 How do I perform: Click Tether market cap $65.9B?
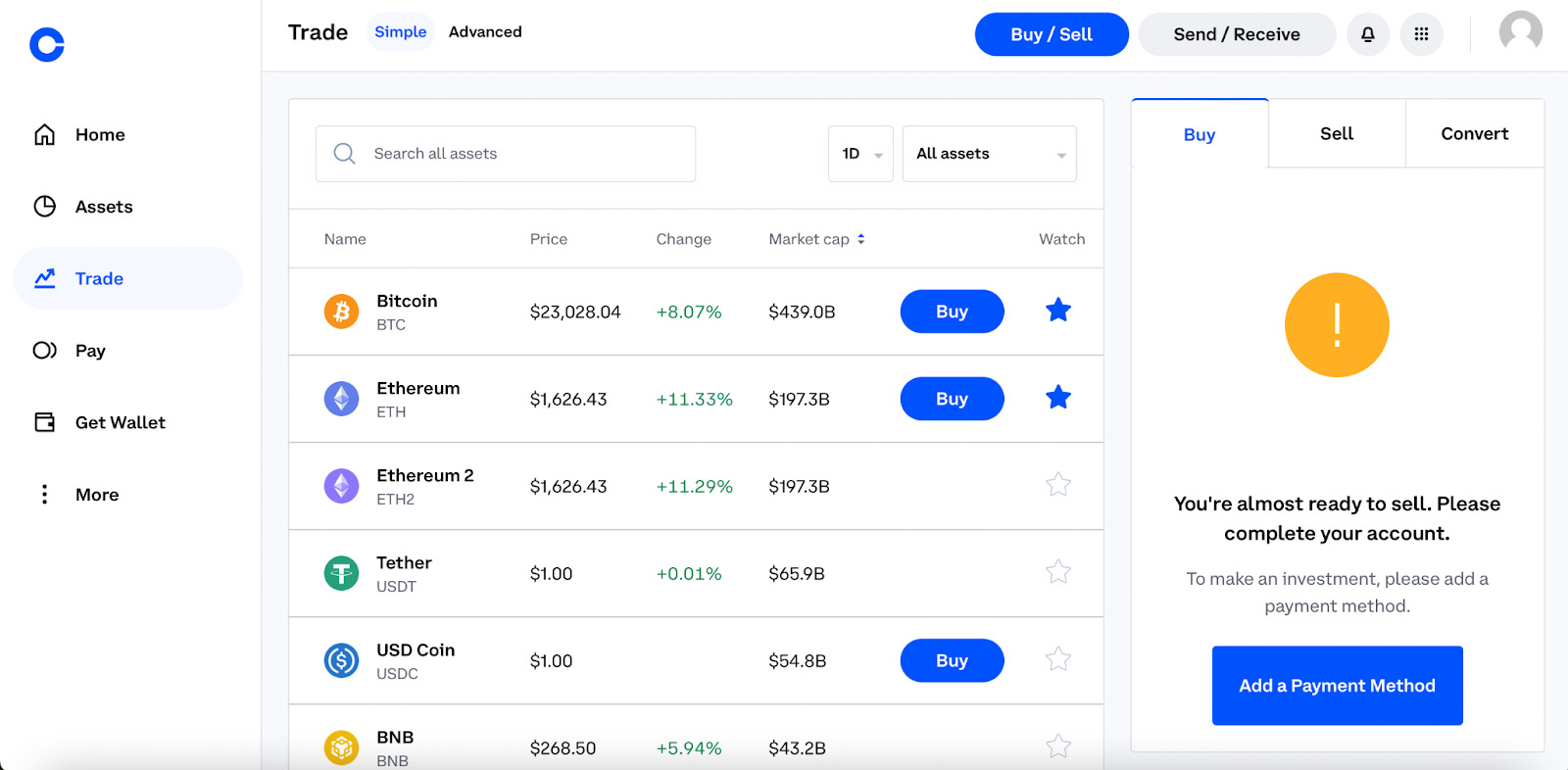797,574
